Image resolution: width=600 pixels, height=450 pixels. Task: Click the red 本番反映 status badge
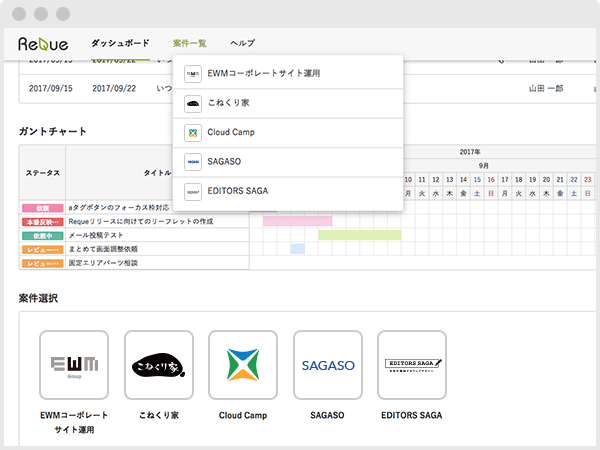click(42, 222)
